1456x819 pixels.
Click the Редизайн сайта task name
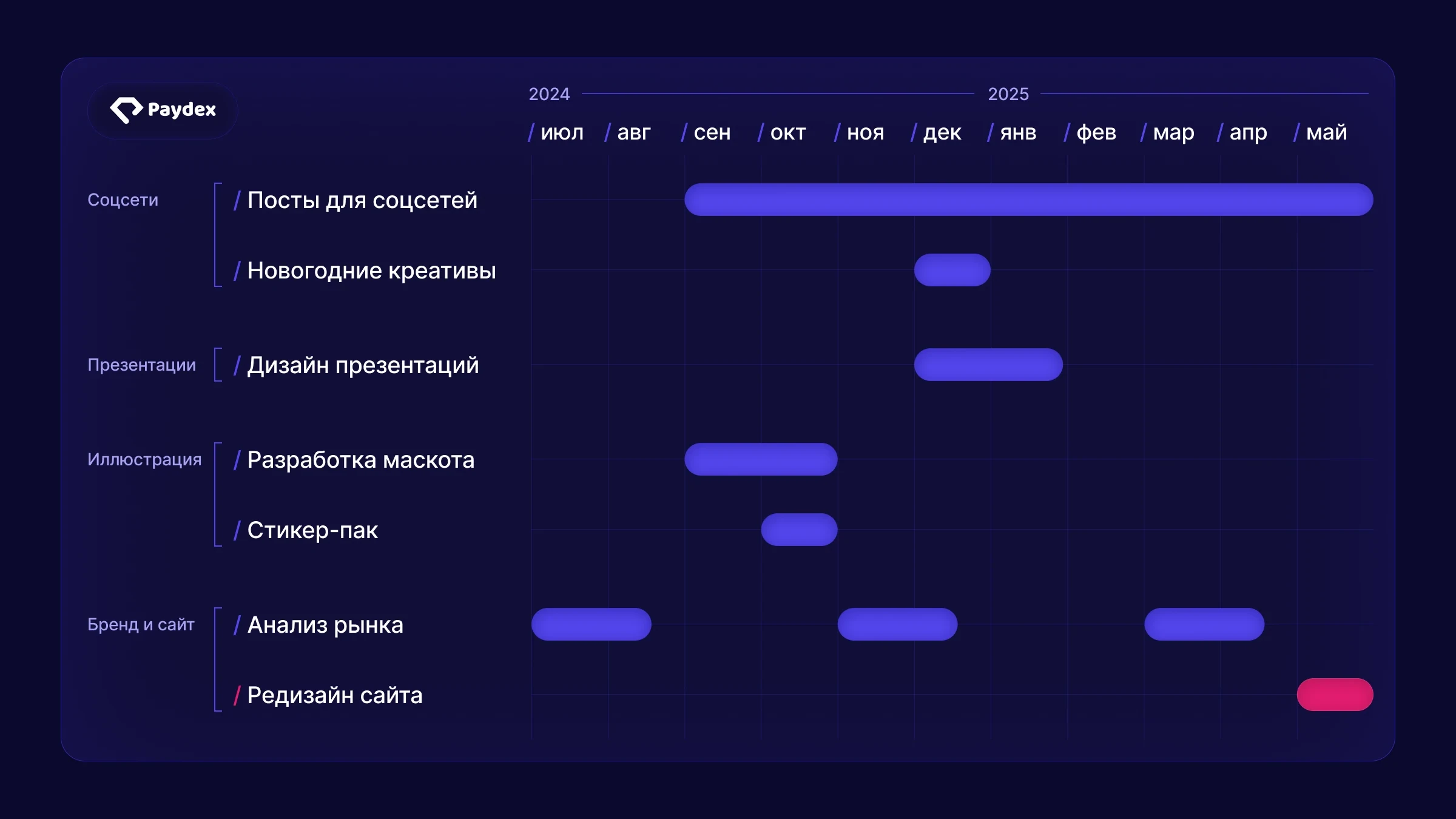(x=334, y=695)
